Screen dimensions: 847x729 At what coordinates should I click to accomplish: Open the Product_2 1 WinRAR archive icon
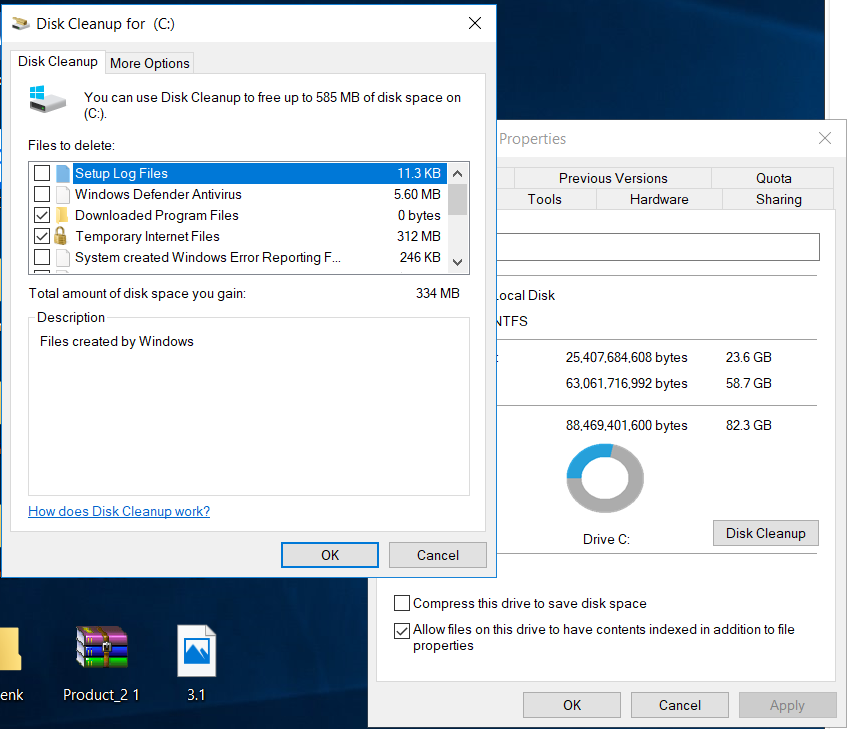tap(101, 650)
